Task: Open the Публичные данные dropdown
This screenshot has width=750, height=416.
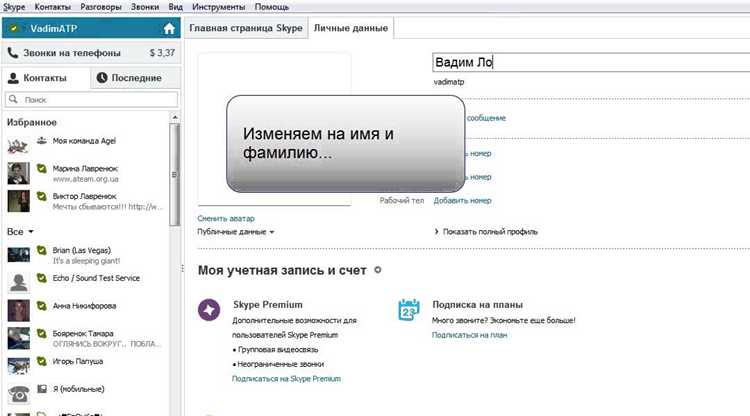Action: (236, 232)
